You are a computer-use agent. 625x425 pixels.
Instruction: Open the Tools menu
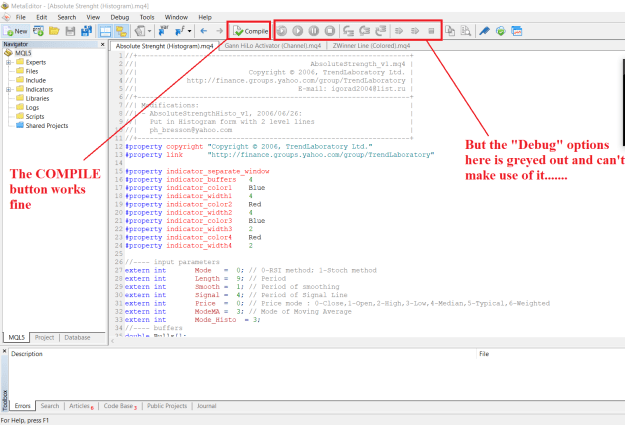coord(147,18)
